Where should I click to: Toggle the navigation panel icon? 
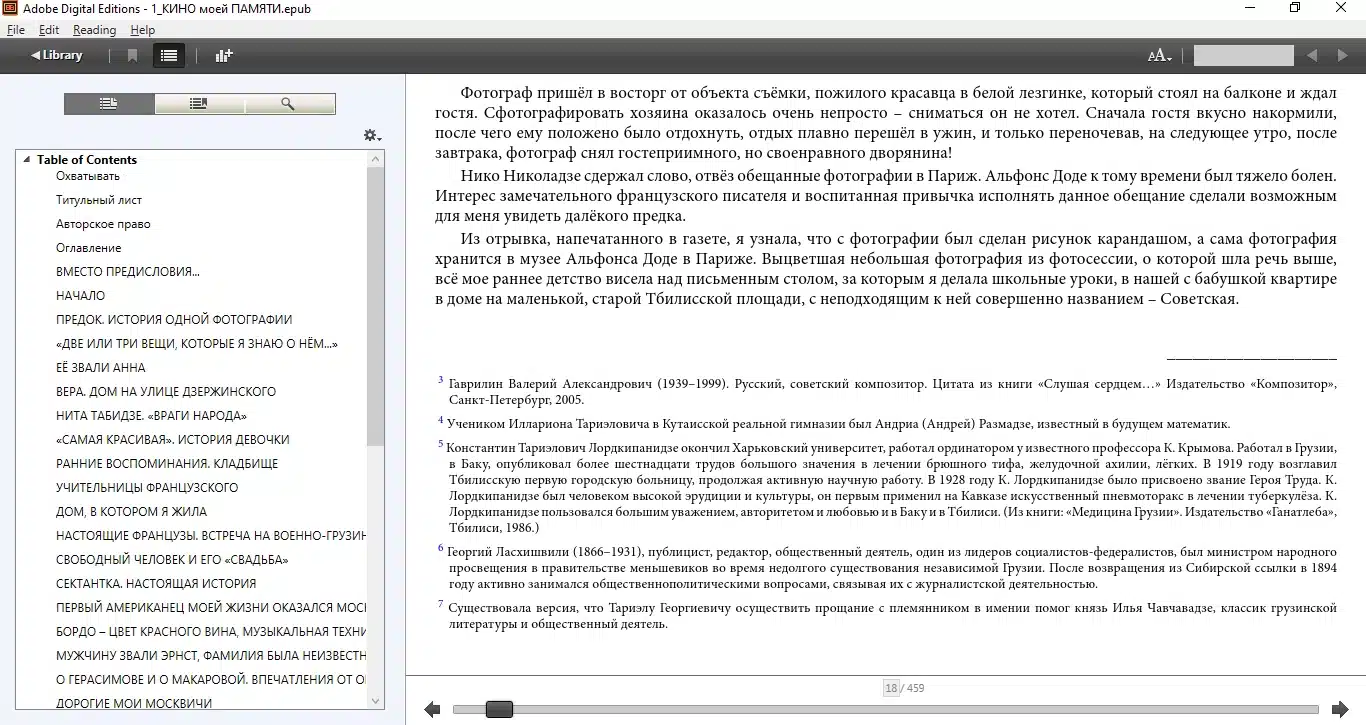(169, 56)
